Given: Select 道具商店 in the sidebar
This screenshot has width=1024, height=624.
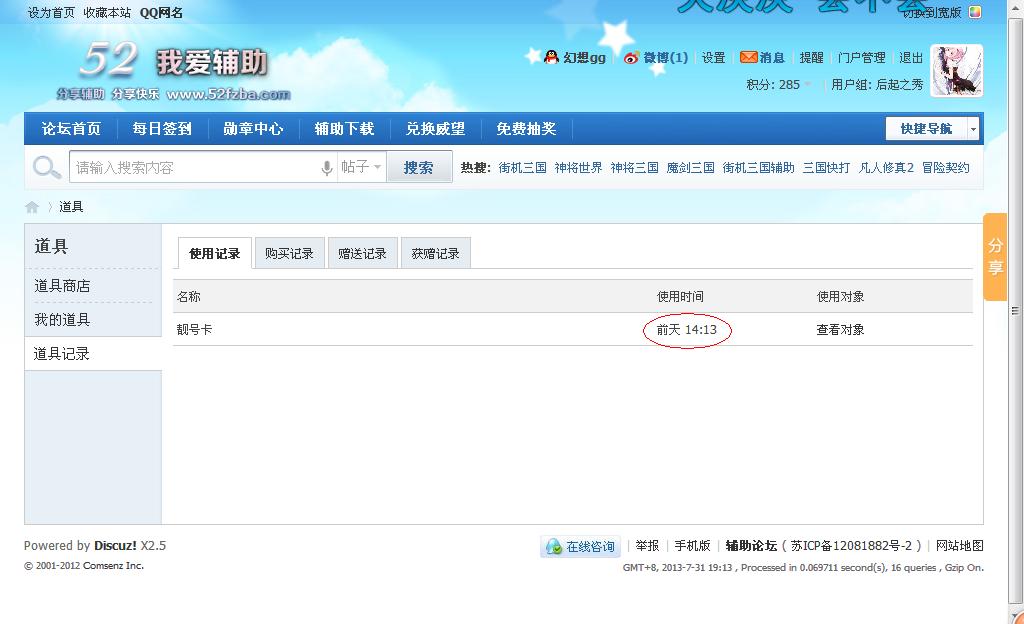Looking at the screenshot, I should point(62,286).
